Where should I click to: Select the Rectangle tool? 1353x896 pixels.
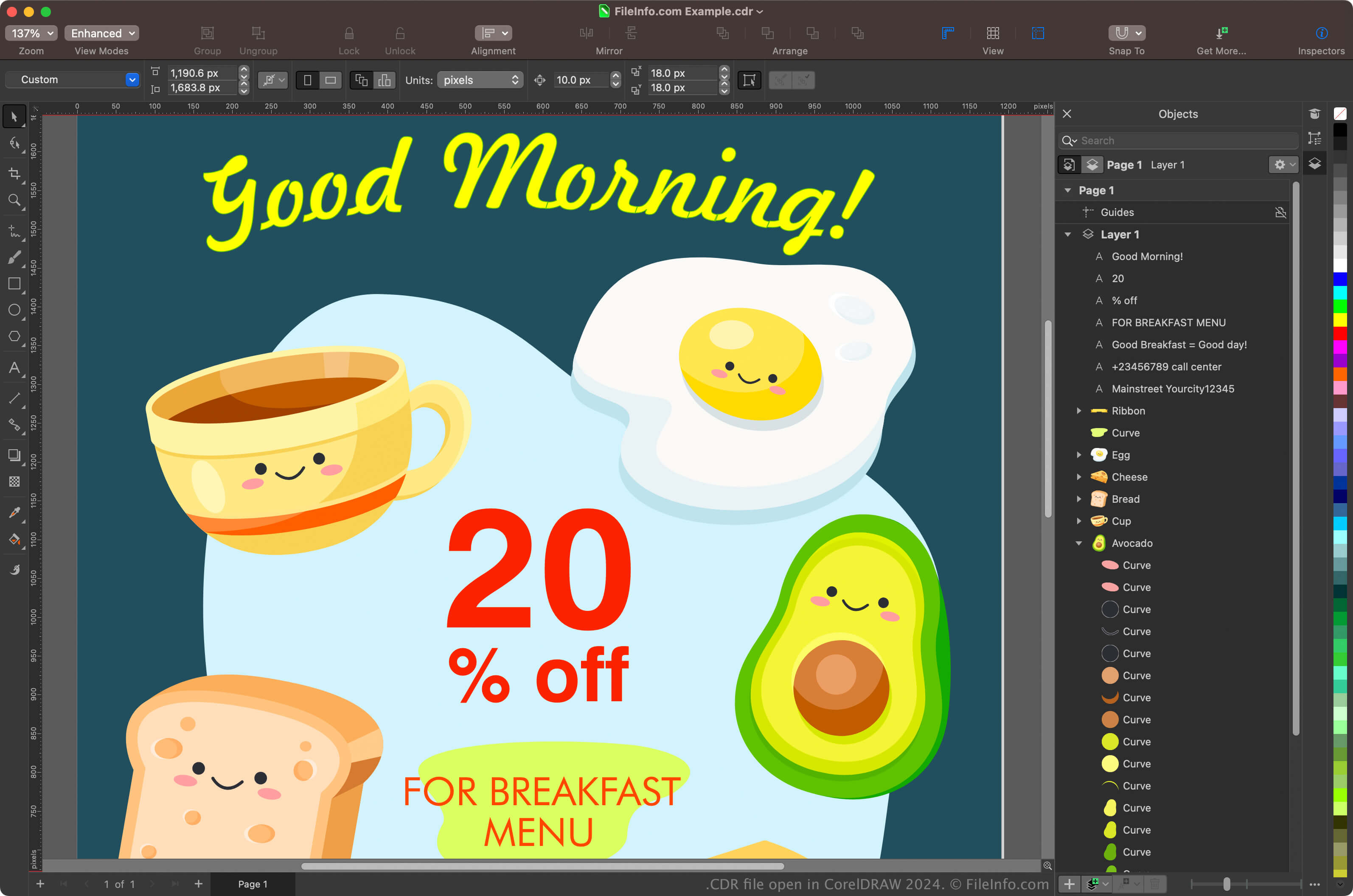coord(14,283)
